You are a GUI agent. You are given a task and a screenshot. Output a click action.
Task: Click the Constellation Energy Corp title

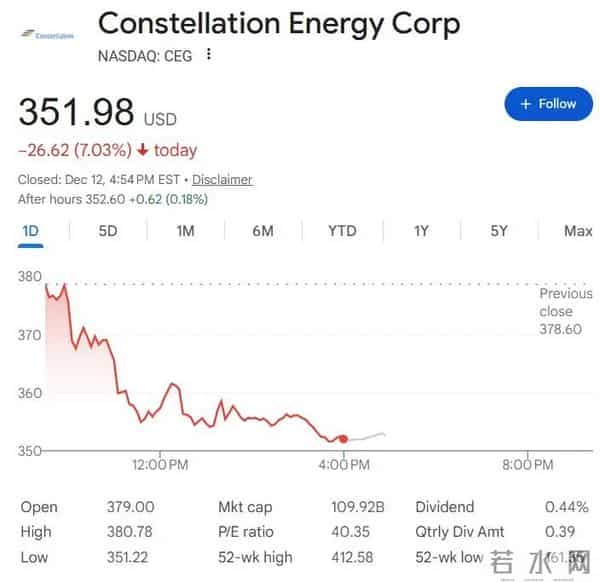click(279, 23)
